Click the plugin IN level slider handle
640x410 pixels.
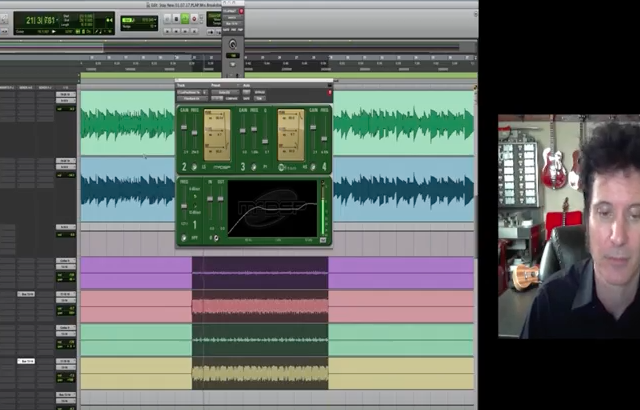[210, 199]
